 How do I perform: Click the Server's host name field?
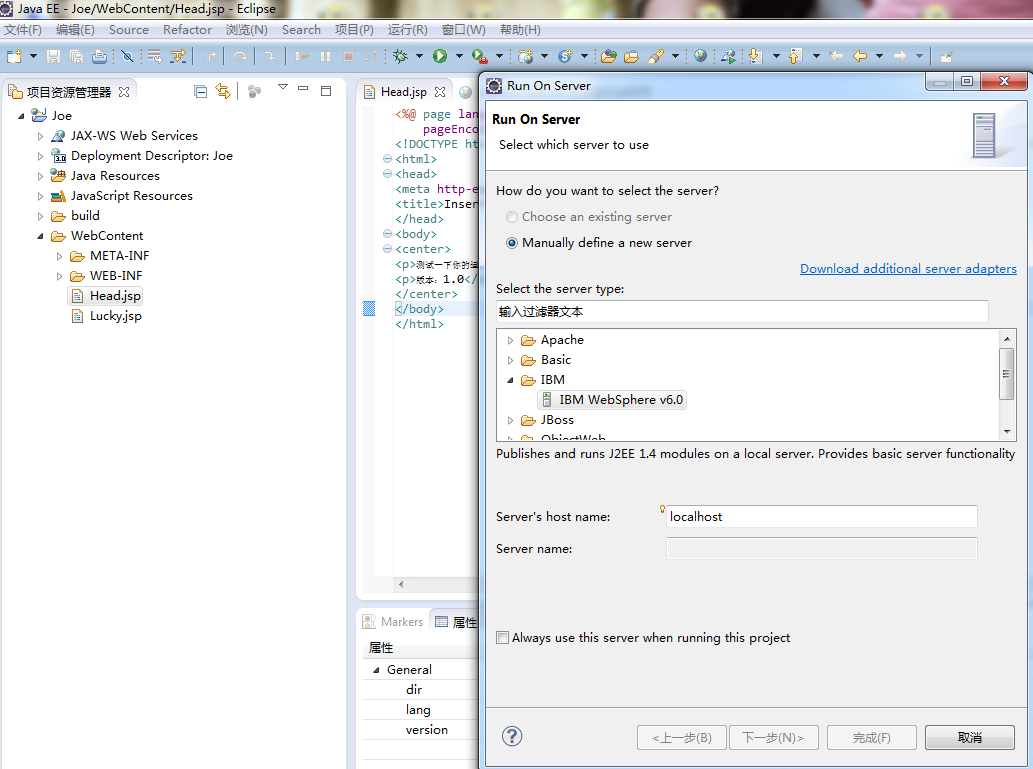coord(822,517)
